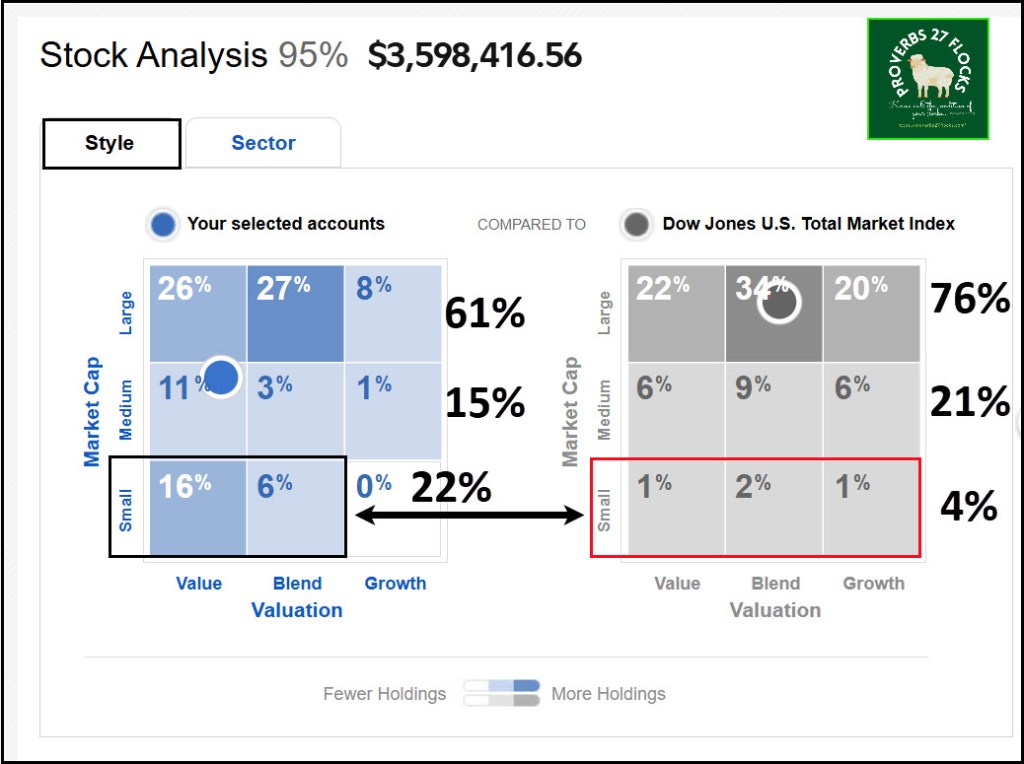Select the 27% Large Blend cell

[295, 313]
